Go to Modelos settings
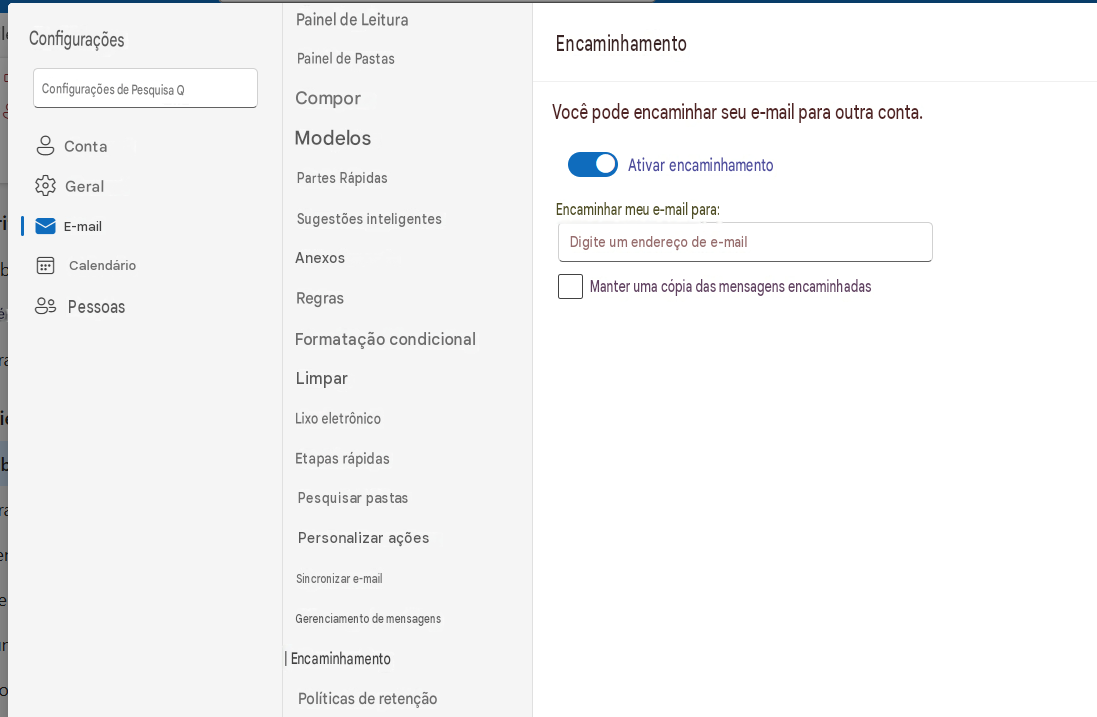The image size is (1097, 717). [333, 138]
